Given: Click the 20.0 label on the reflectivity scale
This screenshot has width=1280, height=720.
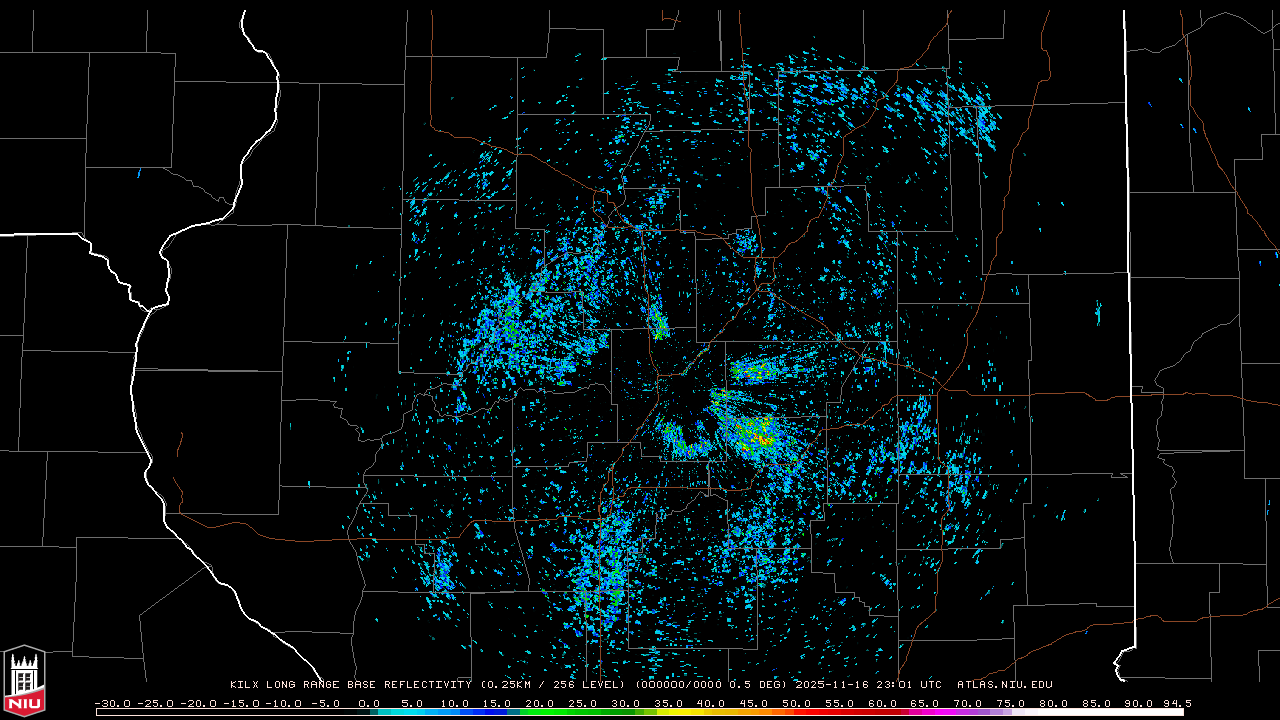Looking at the screenshot, I should pos(540,703).
